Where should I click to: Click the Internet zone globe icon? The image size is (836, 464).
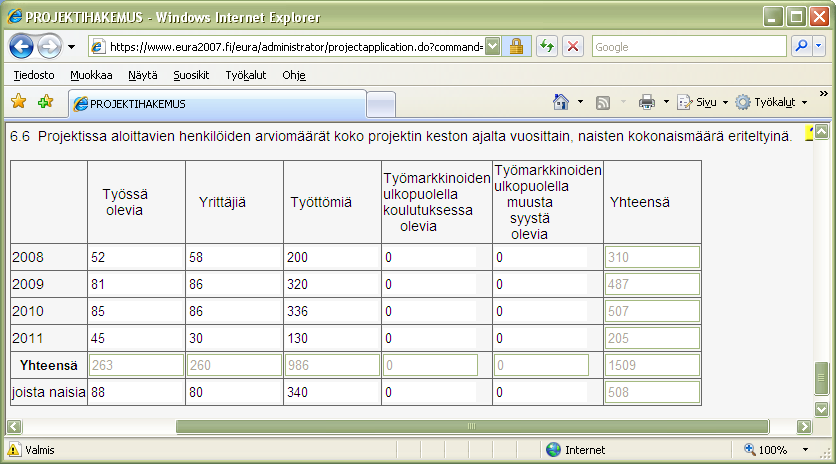[x=553, y=450]
